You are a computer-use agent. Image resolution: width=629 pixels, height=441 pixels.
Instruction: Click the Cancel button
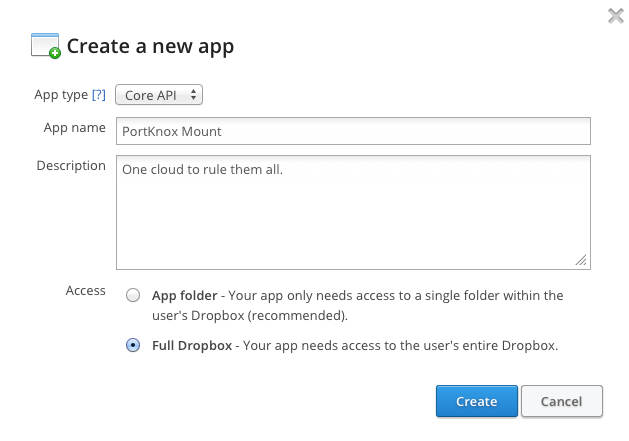coord(562,401)
